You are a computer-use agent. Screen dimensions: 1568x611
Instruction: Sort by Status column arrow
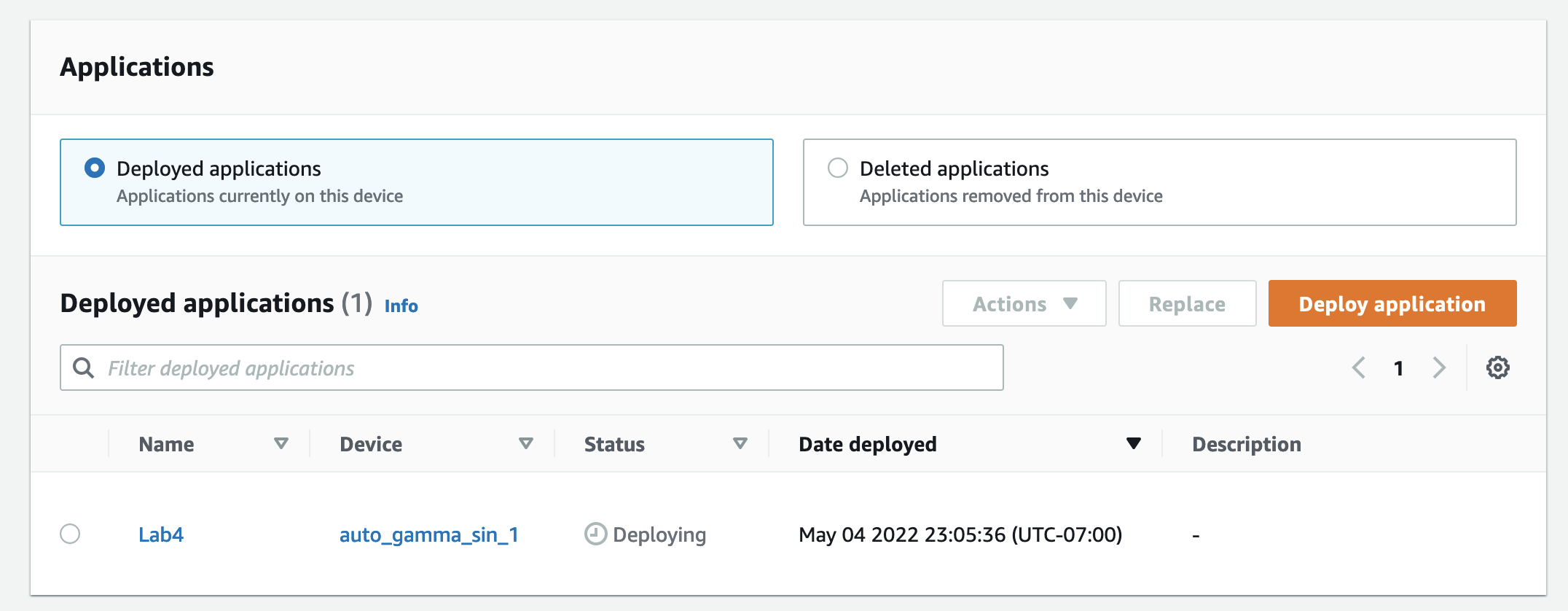click(740, 443)
